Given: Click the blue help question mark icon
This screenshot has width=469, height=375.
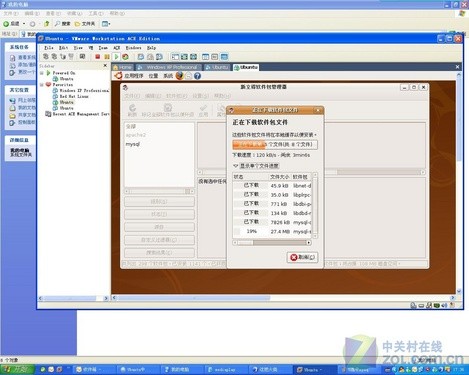Looking at the screenshot, I should point(197,76).
